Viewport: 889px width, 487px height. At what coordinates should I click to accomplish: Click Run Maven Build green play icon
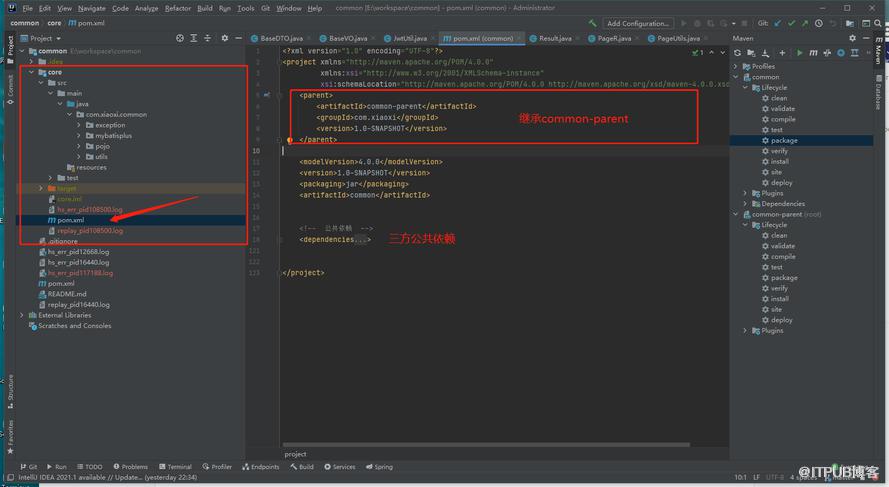pos(799,53)
